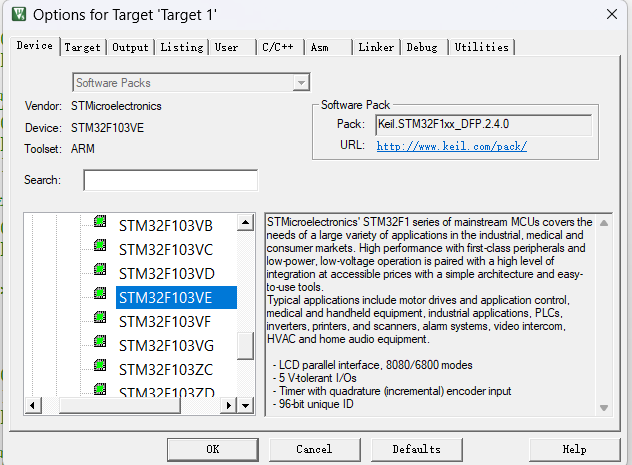
Task: Click the STMicroelectronics vendor text
Action: pos(116,106)
